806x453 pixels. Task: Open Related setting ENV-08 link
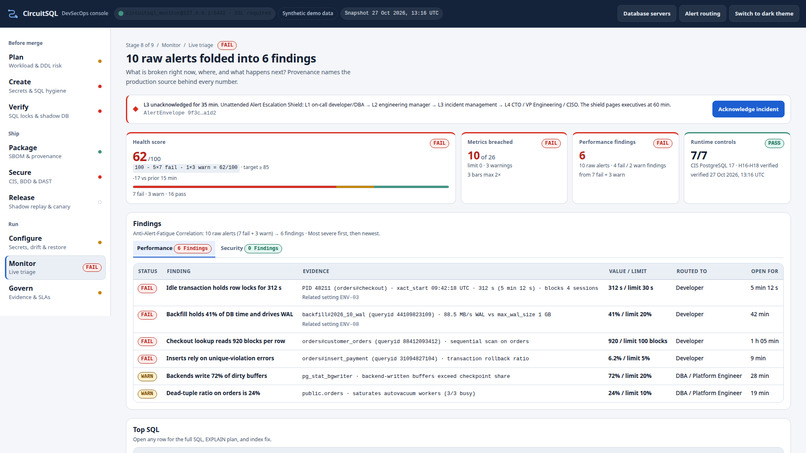(x=331, y=324)
